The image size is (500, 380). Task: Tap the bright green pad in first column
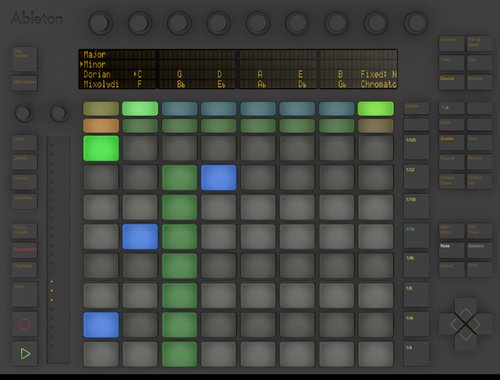pos(101,148)
